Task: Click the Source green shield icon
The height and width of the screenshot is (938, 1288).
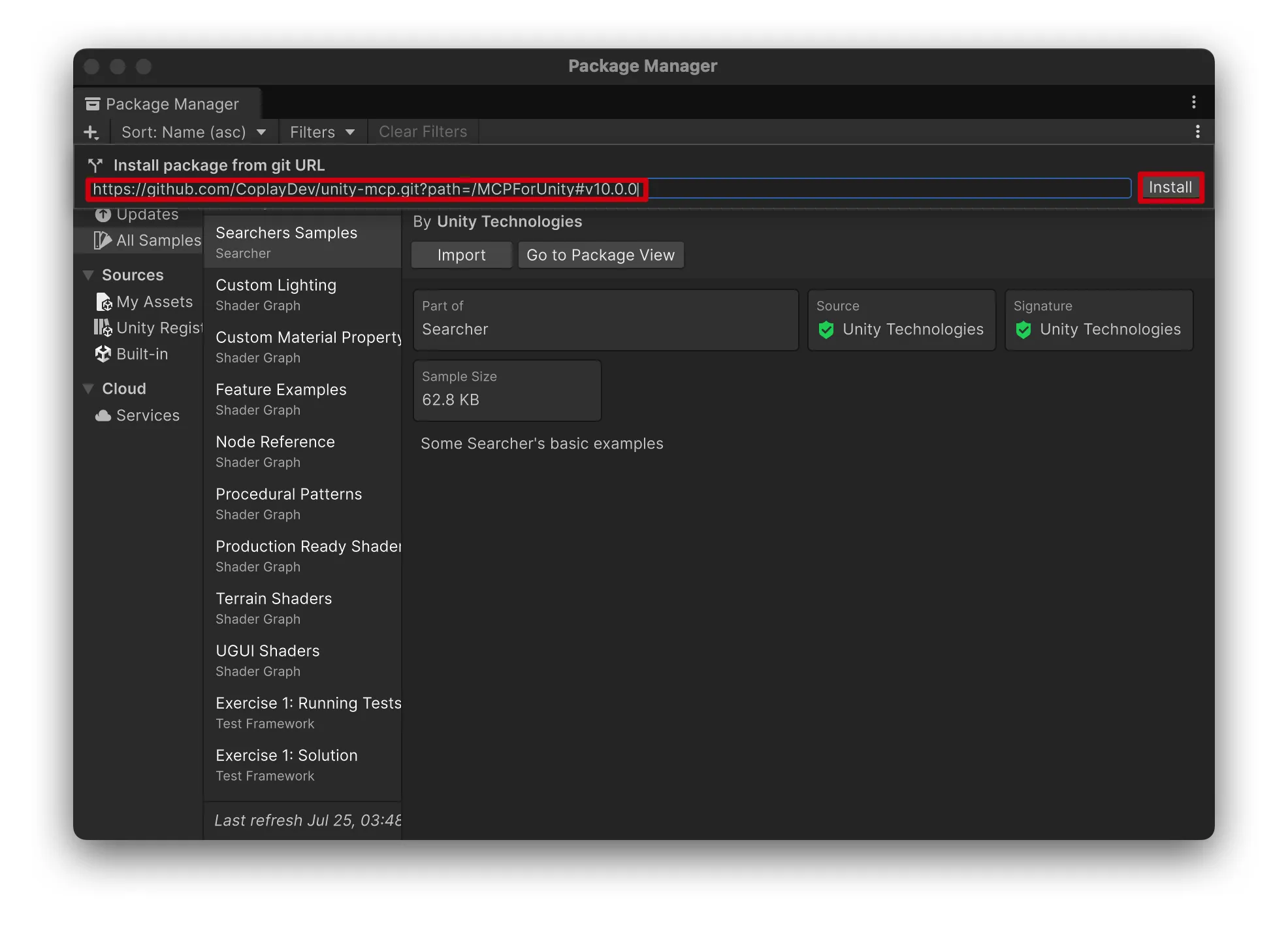Action: [826, 330]
